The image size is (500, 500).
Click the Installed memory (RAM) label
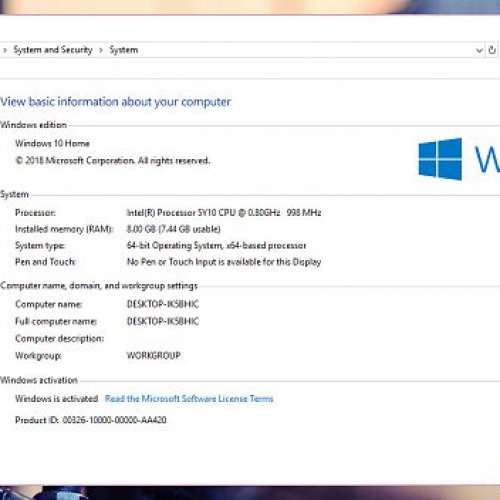coord(64,229)
